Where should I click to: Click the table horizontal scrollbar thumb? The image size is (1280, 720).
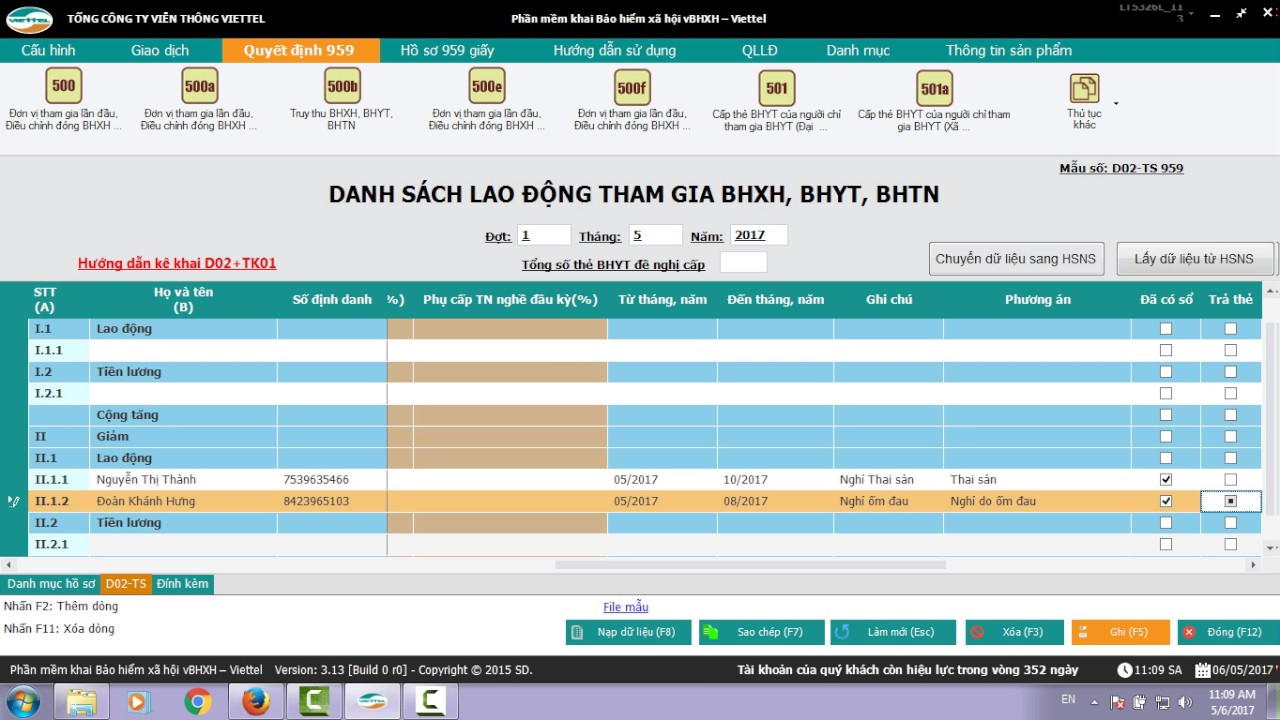coord(750,565)
